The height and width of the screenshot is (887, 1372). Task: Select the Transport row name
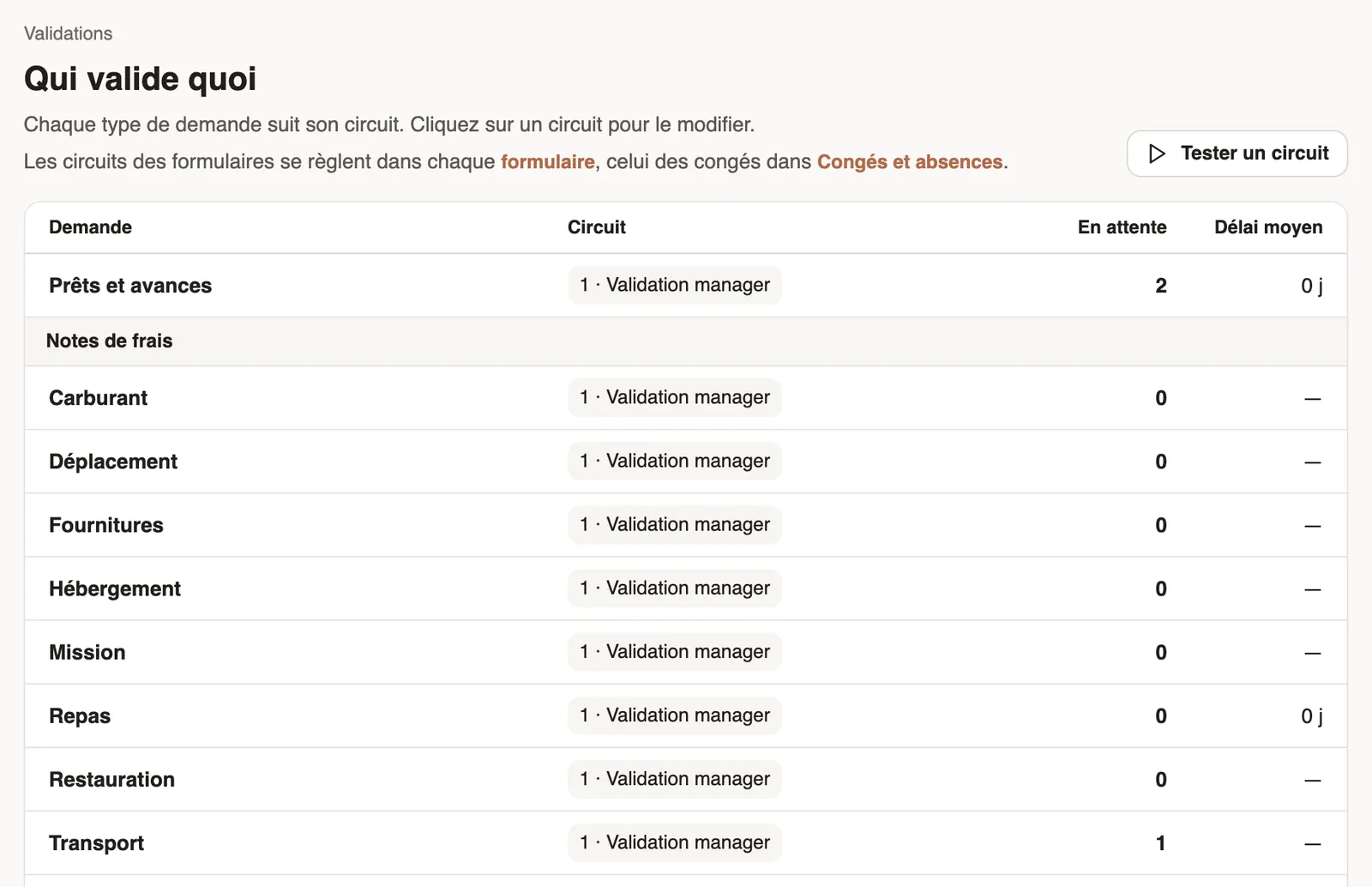[96, 843]
